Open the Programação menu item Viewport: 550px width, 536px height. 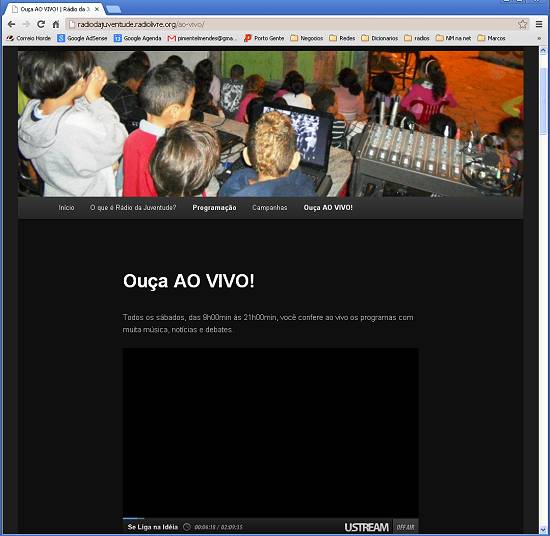pos(214,208)
